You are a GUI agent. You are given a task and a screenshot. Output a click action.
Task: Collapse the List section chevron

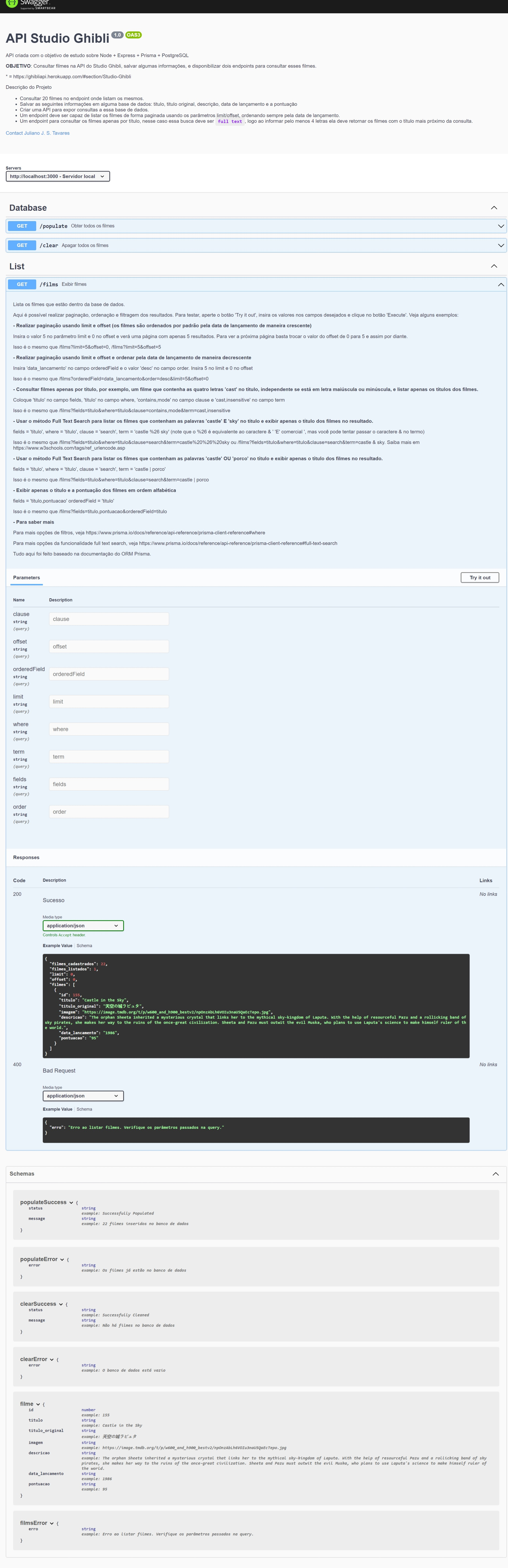[493, 266]
